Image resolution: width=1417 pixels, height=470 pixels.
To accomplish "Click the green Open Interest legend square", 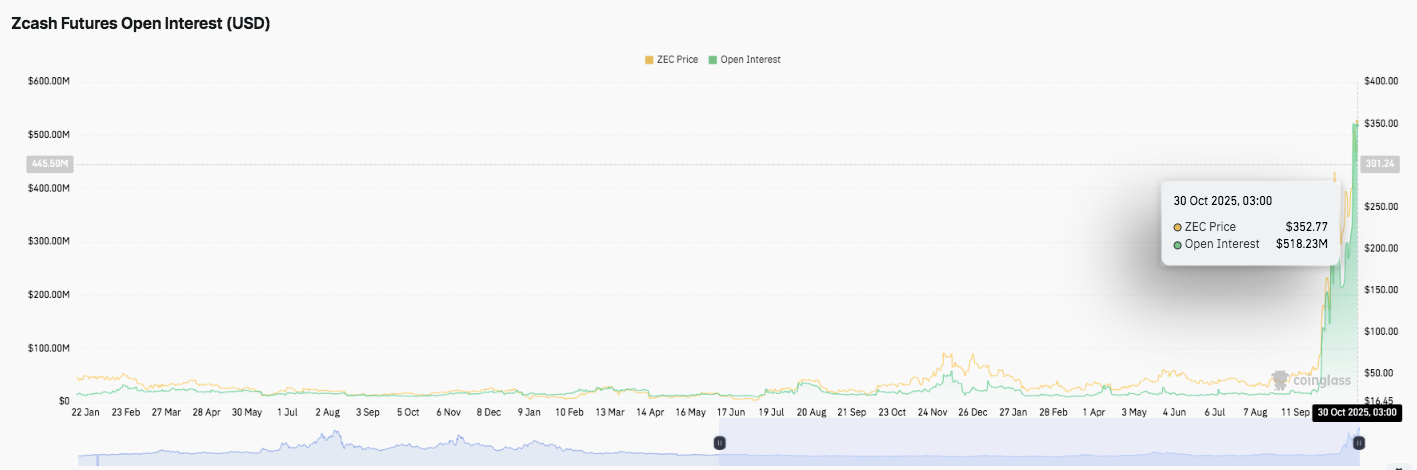I will click(x=713, y=60).
